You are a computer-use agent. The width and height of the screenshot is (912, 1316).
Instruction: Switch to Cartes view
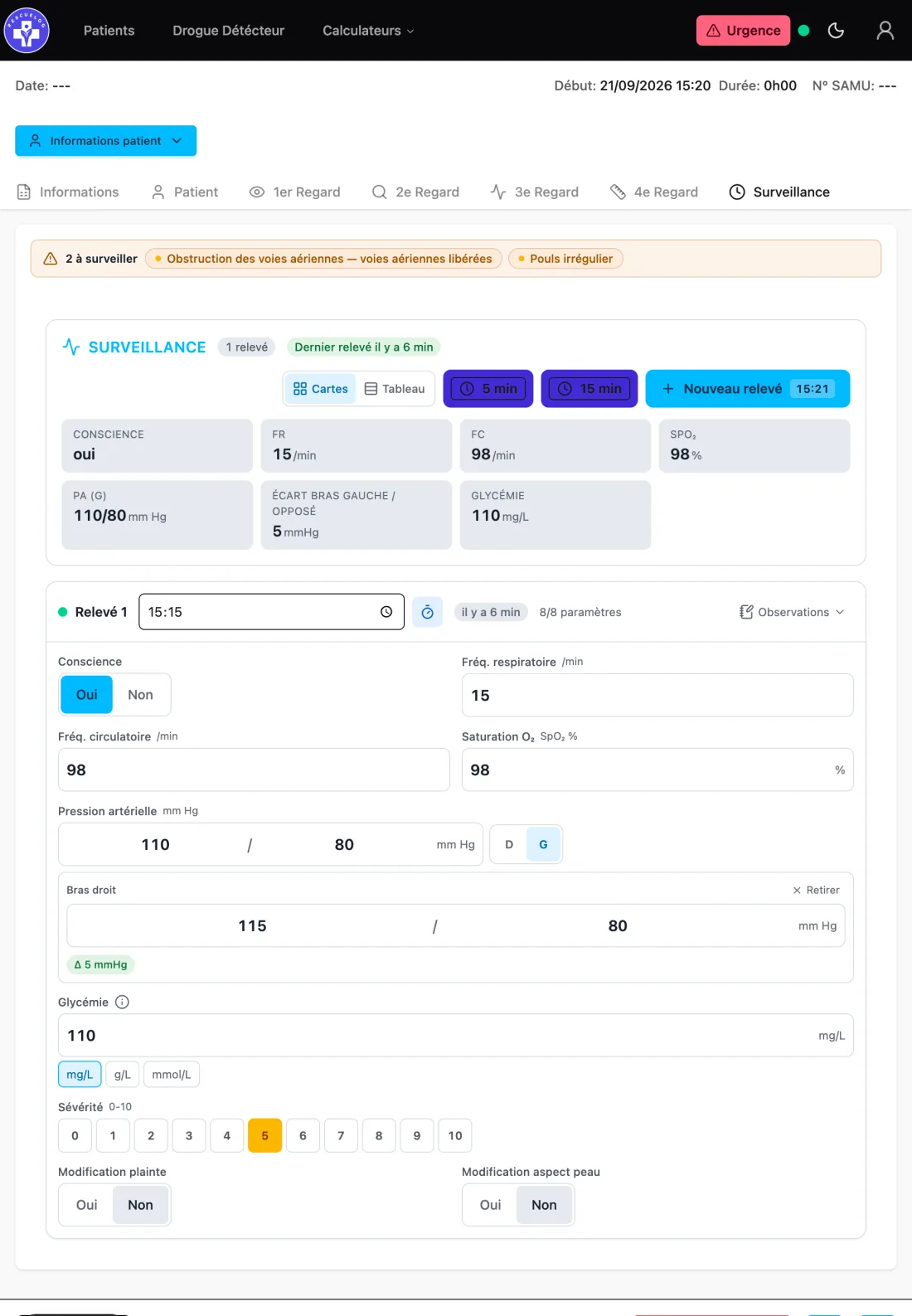(x=321, y=389)
